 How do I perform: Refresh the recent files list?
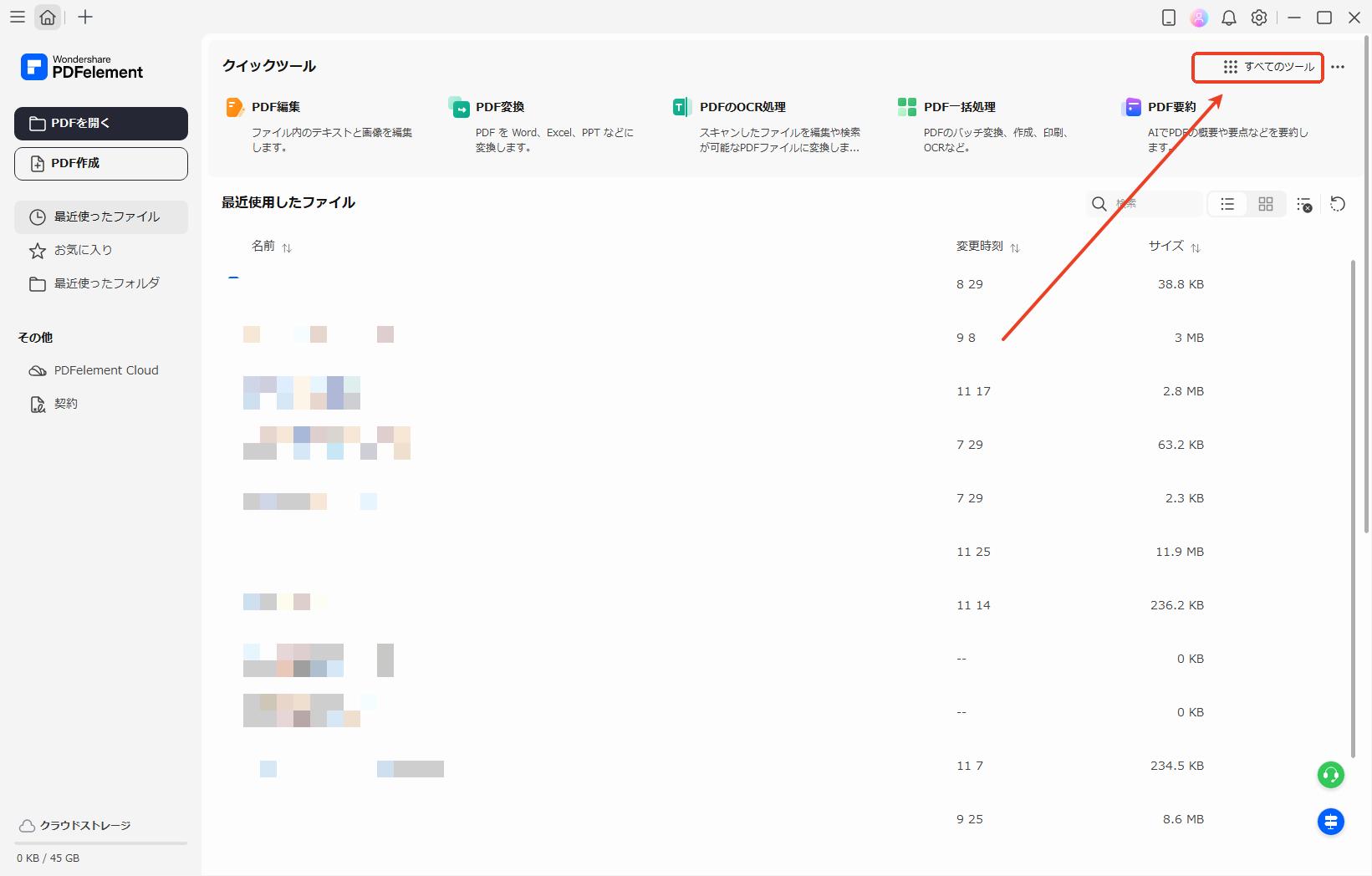coord(1338,204)
